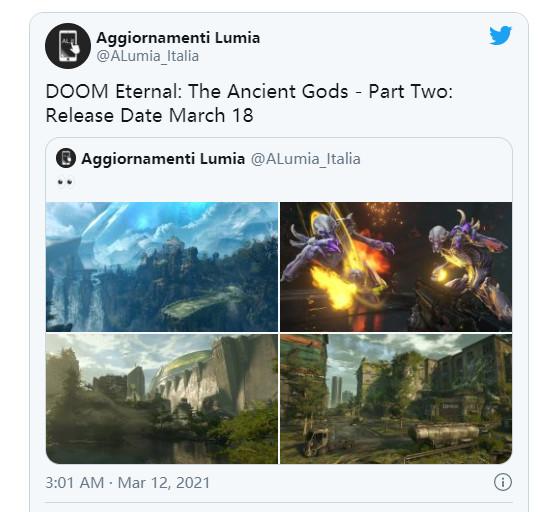The image size is (559, 512).
Task: Open the ruined city street screenshot
Action: [396, 399]
